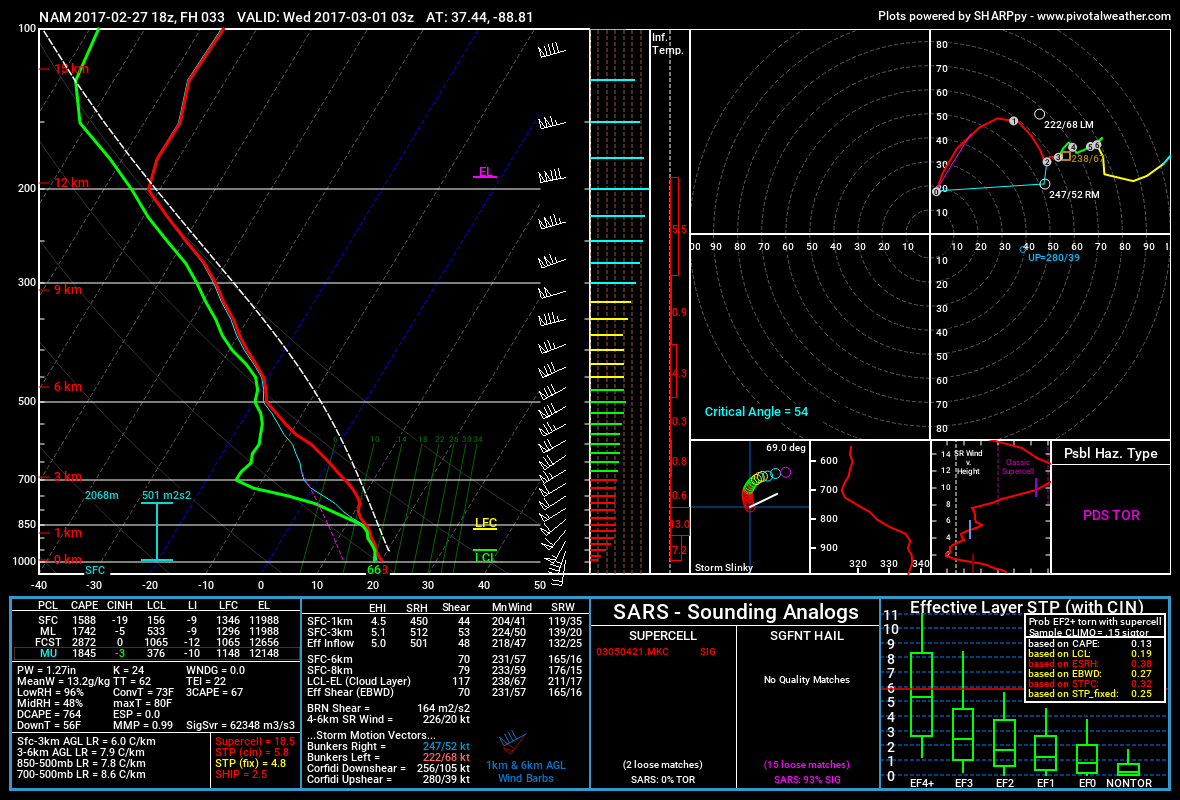Select the ML parcel row in the table
Viewport: 1180px width, 800px height.
click(157, 631)
